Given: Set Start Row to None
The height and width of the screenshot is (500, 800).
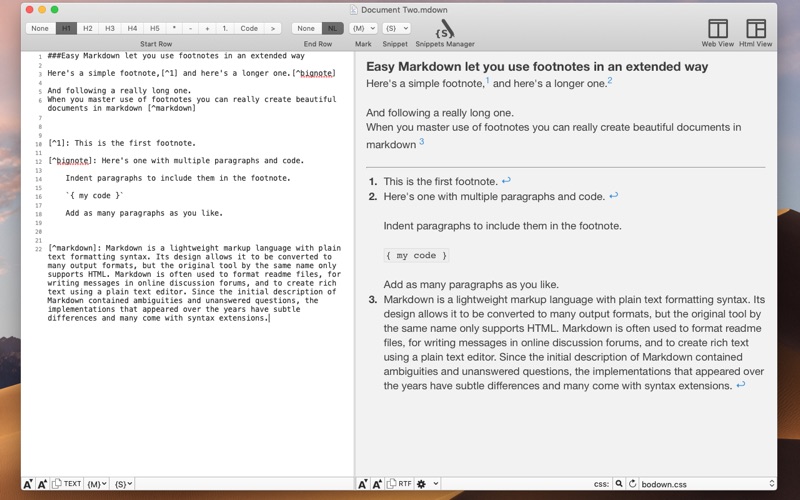Looking at the screenshot, I should [40, 29].
